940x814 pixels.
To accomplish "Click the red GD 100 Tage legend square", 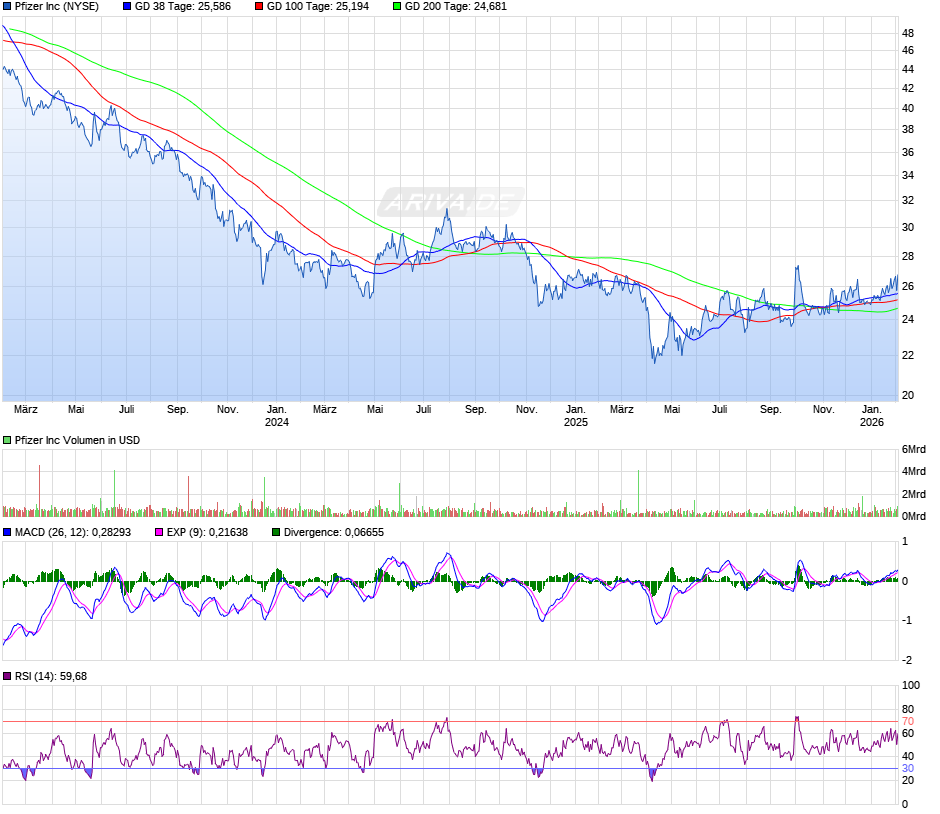I will click(259, 6).
